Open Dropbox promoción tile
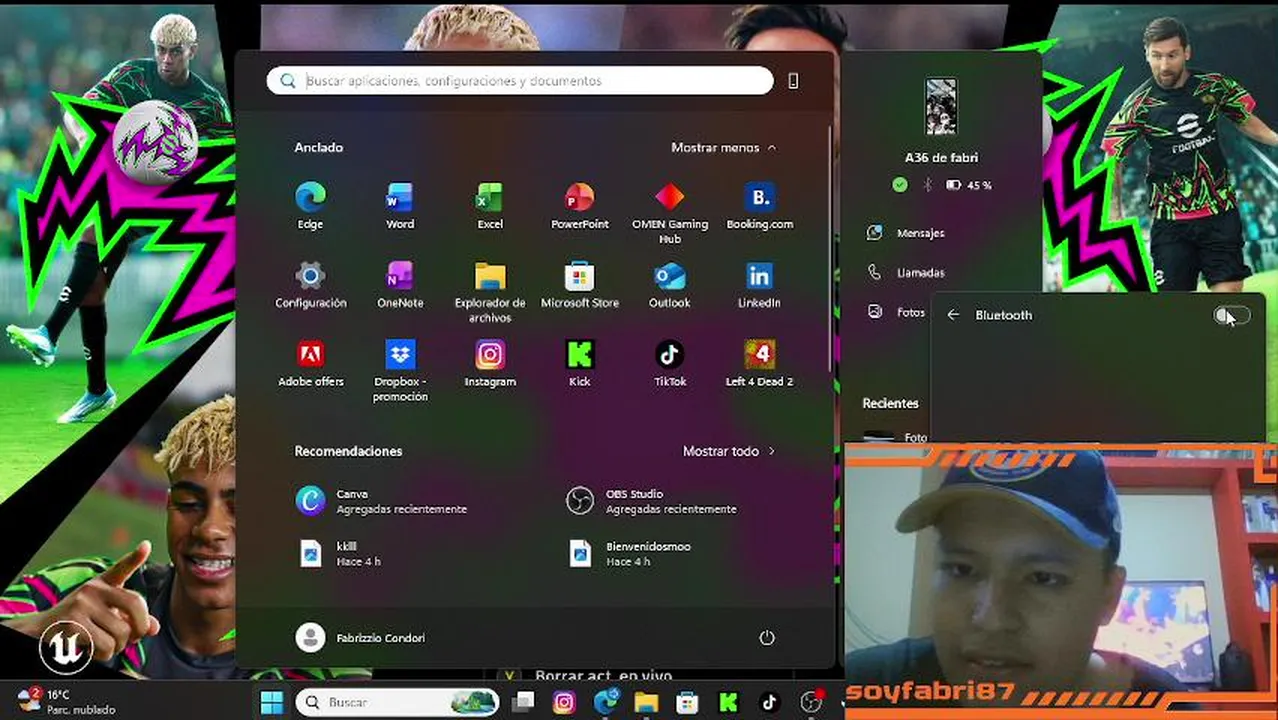 click(x=400, y=371)
